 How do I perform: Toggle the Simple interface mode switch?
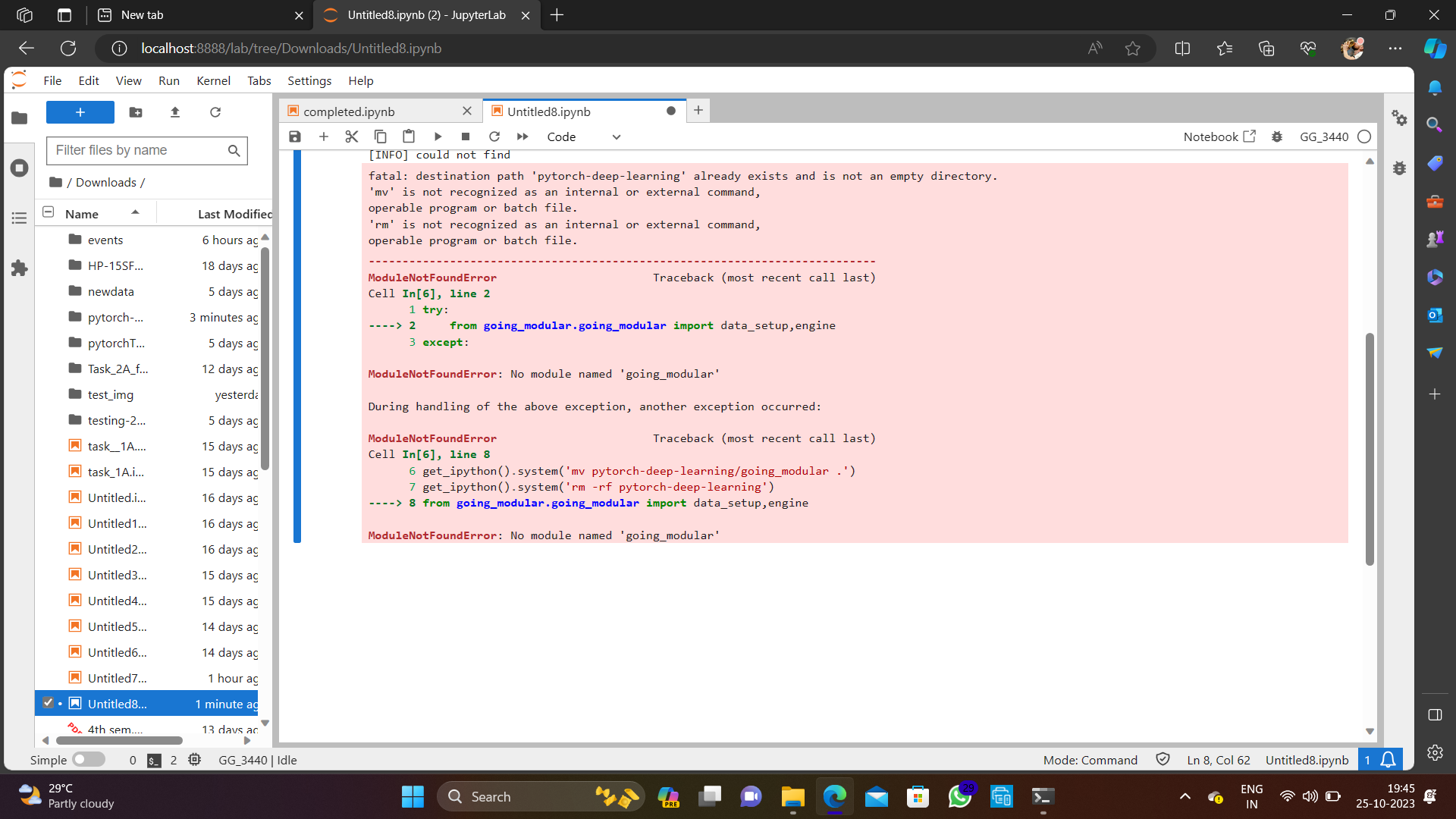pyautogui.click(x=87, y=759)
